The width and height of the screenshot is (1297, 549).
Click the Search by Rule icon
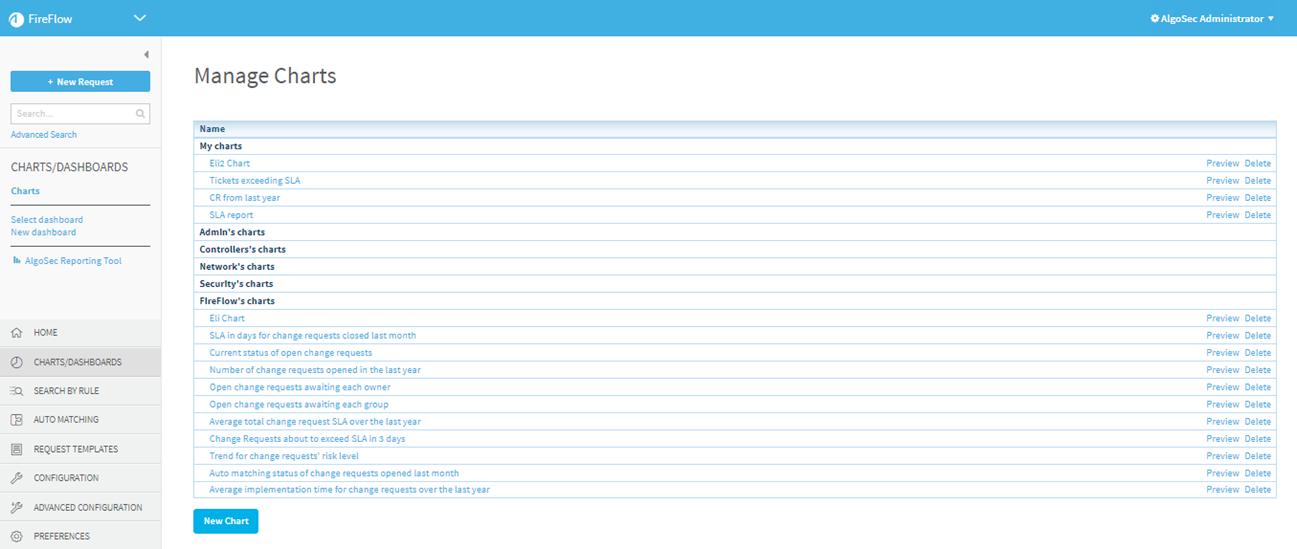16,391
